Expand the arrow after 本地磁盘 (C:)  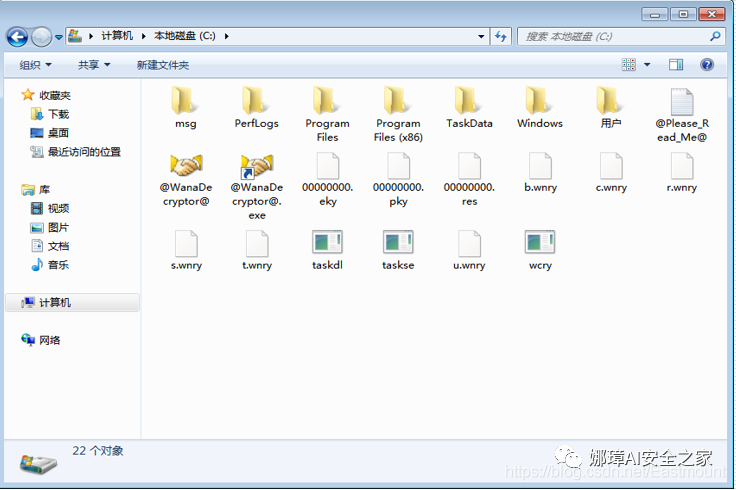click(226, 36)
